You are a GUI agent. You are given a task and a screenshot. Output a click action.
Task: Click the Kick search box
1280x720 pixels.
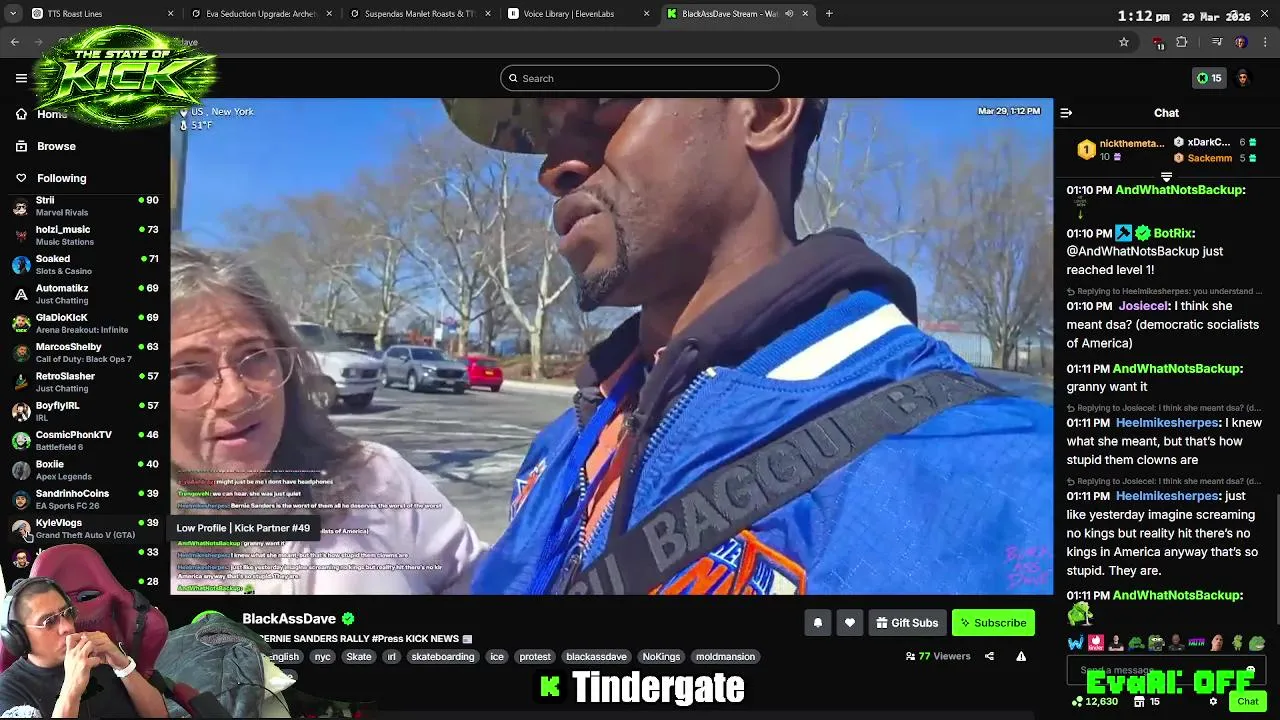tap(640, 78)
